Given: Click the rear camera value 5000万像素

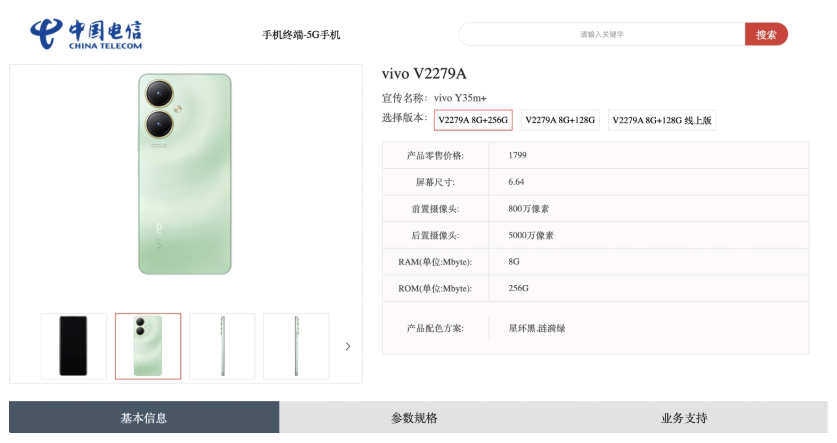Looking at the screenshot, I should click(531, 235).
